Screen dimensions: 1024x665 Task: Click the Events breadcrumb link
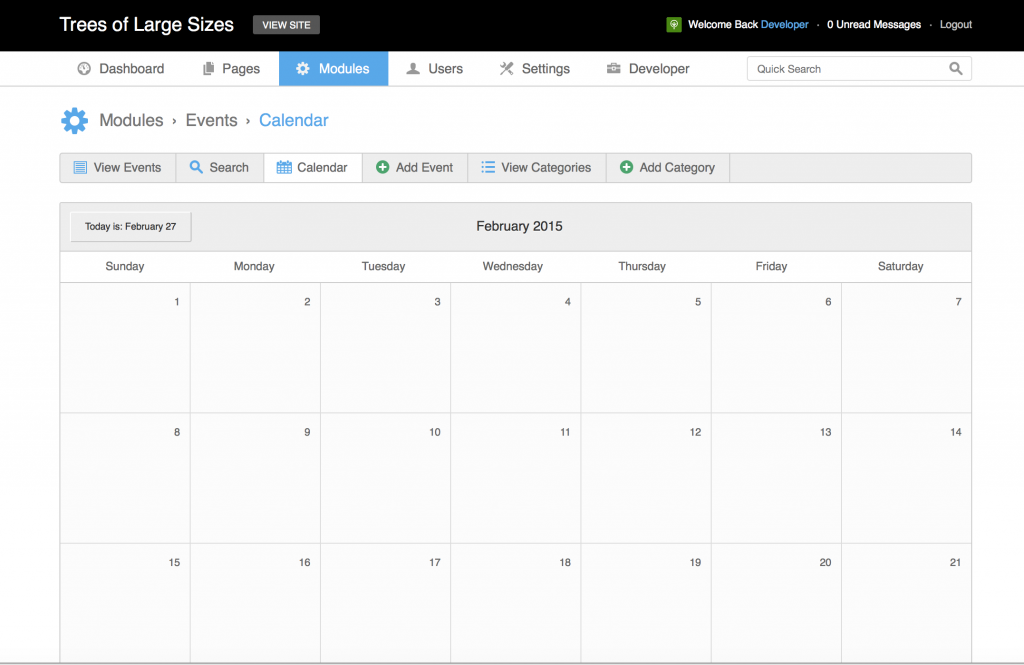[212, 120]
